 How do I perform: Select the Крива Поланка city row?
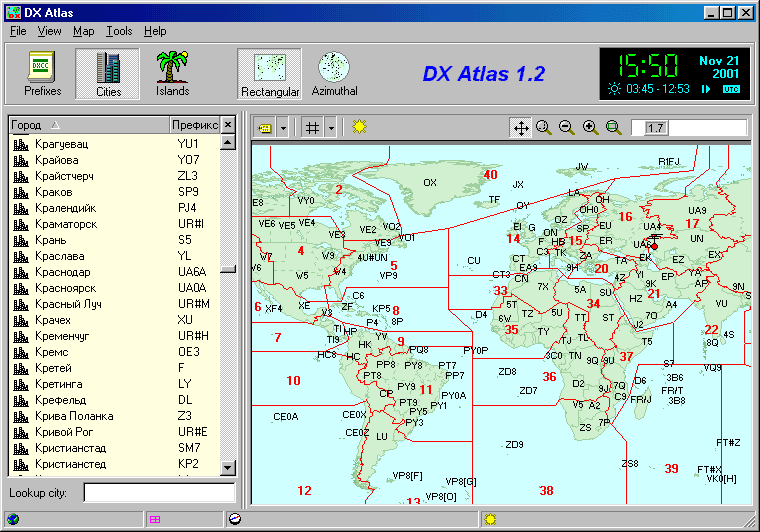(x=114, y=416)
